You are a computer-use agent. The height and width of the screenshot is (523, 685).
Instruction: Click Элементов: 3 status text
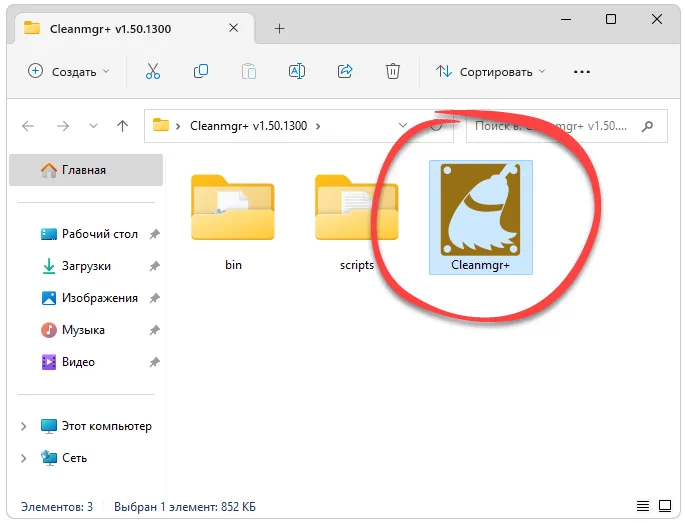tap(57, 507)
